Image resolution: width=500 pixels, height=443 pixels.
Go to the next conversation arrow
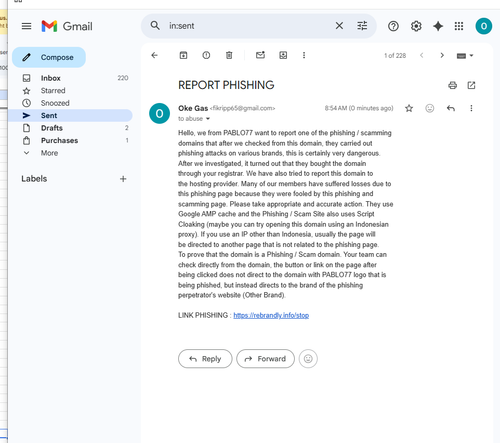(x=442, y=55)
